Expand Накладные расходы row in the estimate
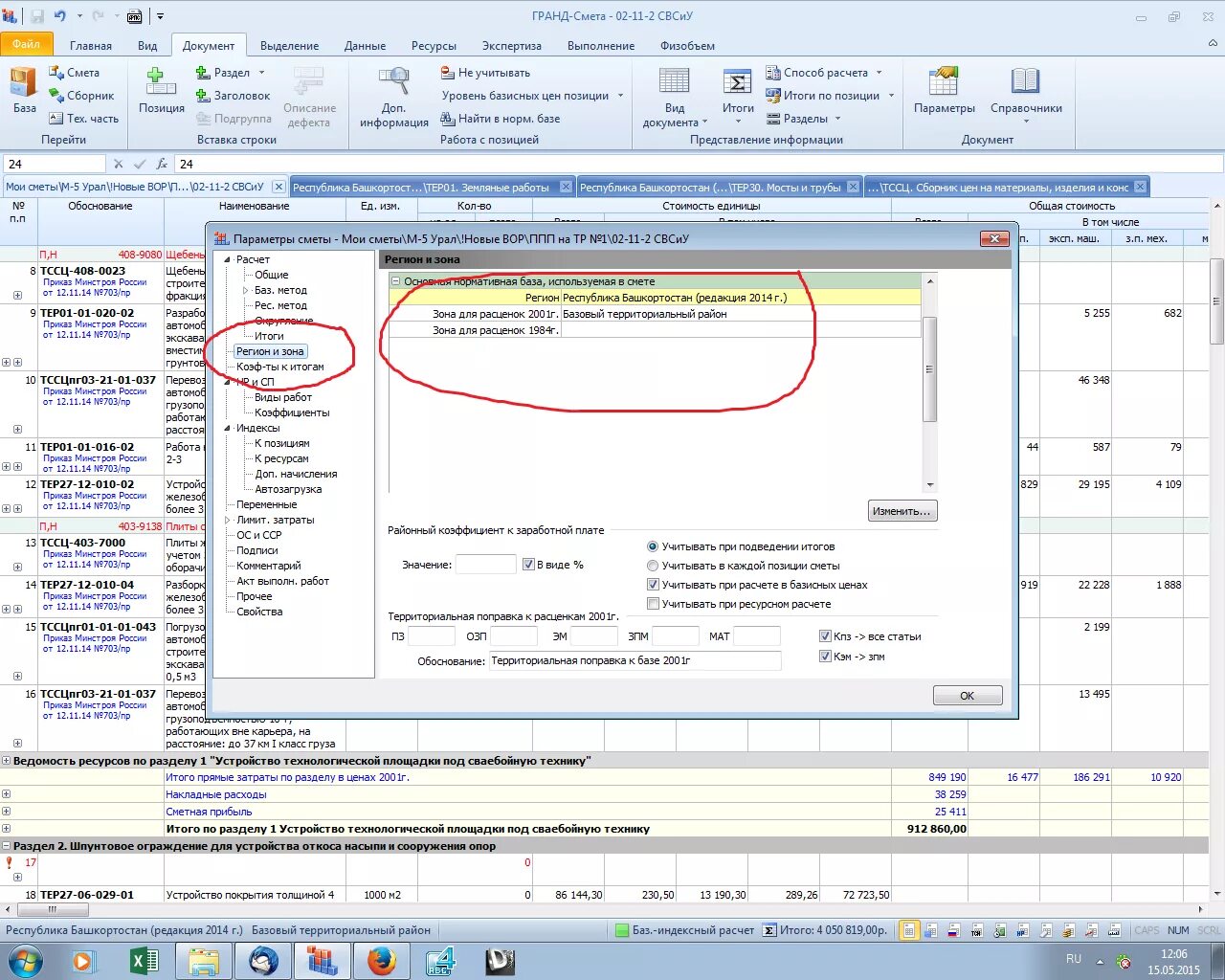The height and width of the screenshot is (980, 1225). point(6,794)
